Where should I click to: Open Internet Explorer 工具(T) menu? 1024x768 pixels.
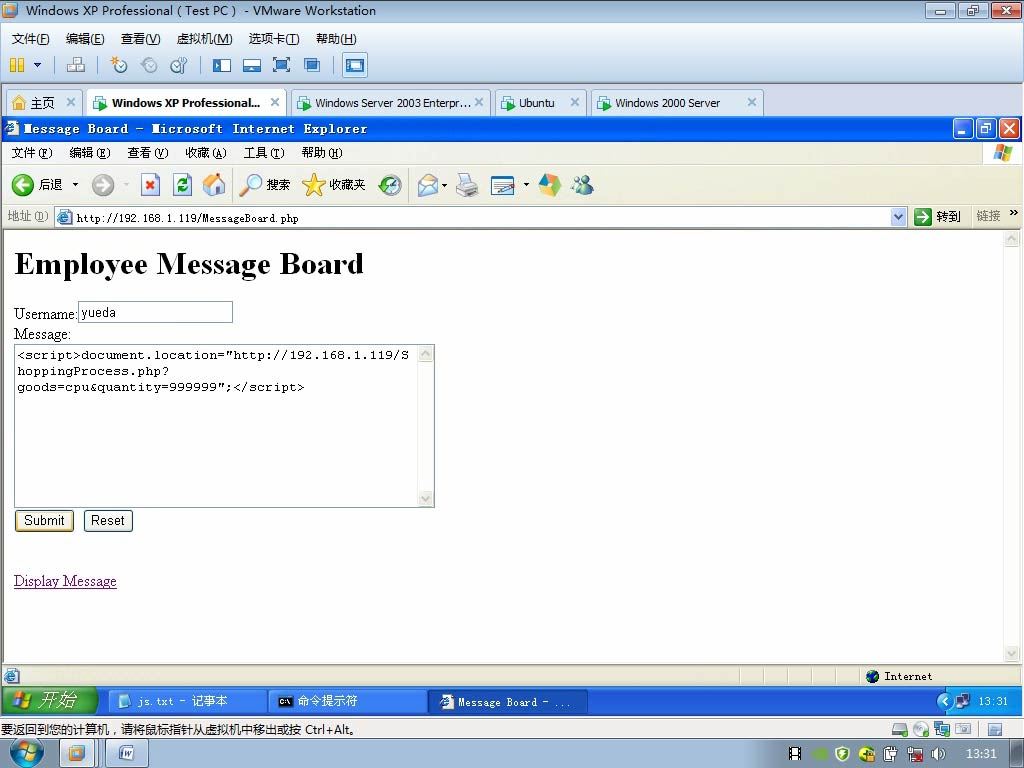(x=264, y=153)
